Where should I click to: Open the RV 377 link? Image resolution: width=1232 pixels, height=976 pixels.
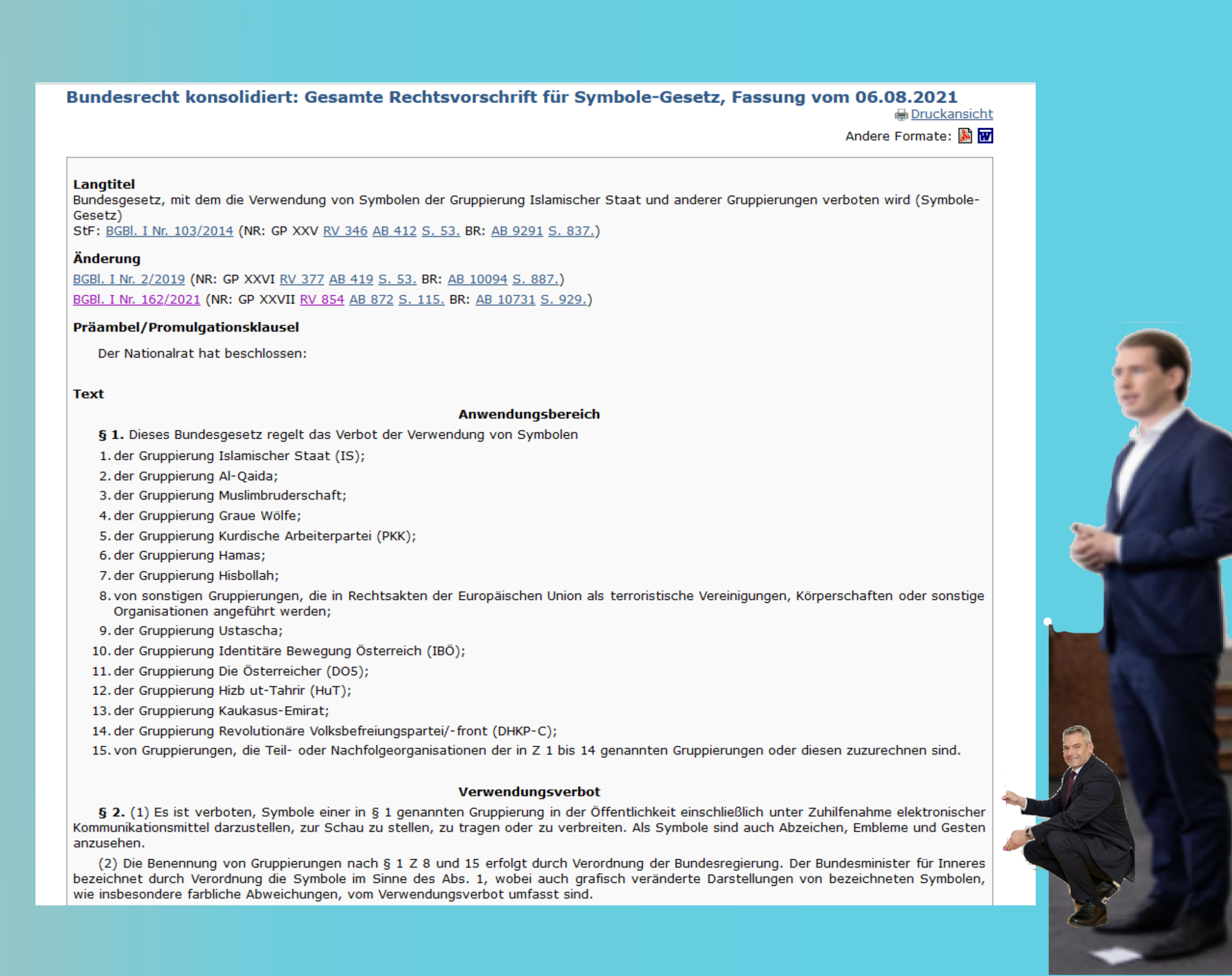coord(302,279)
